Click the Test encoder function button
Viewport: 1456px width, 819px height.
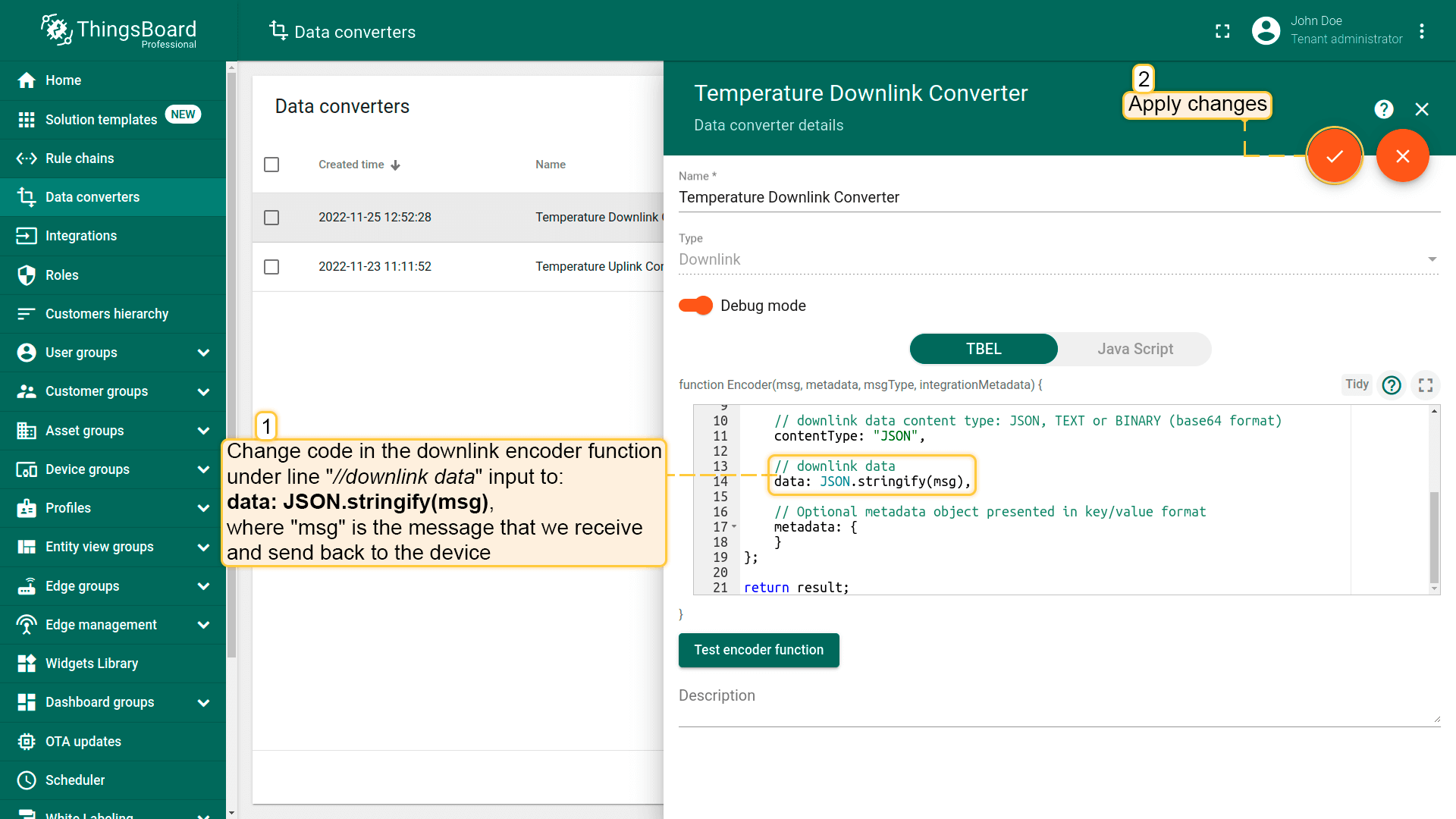pos(758,650)
